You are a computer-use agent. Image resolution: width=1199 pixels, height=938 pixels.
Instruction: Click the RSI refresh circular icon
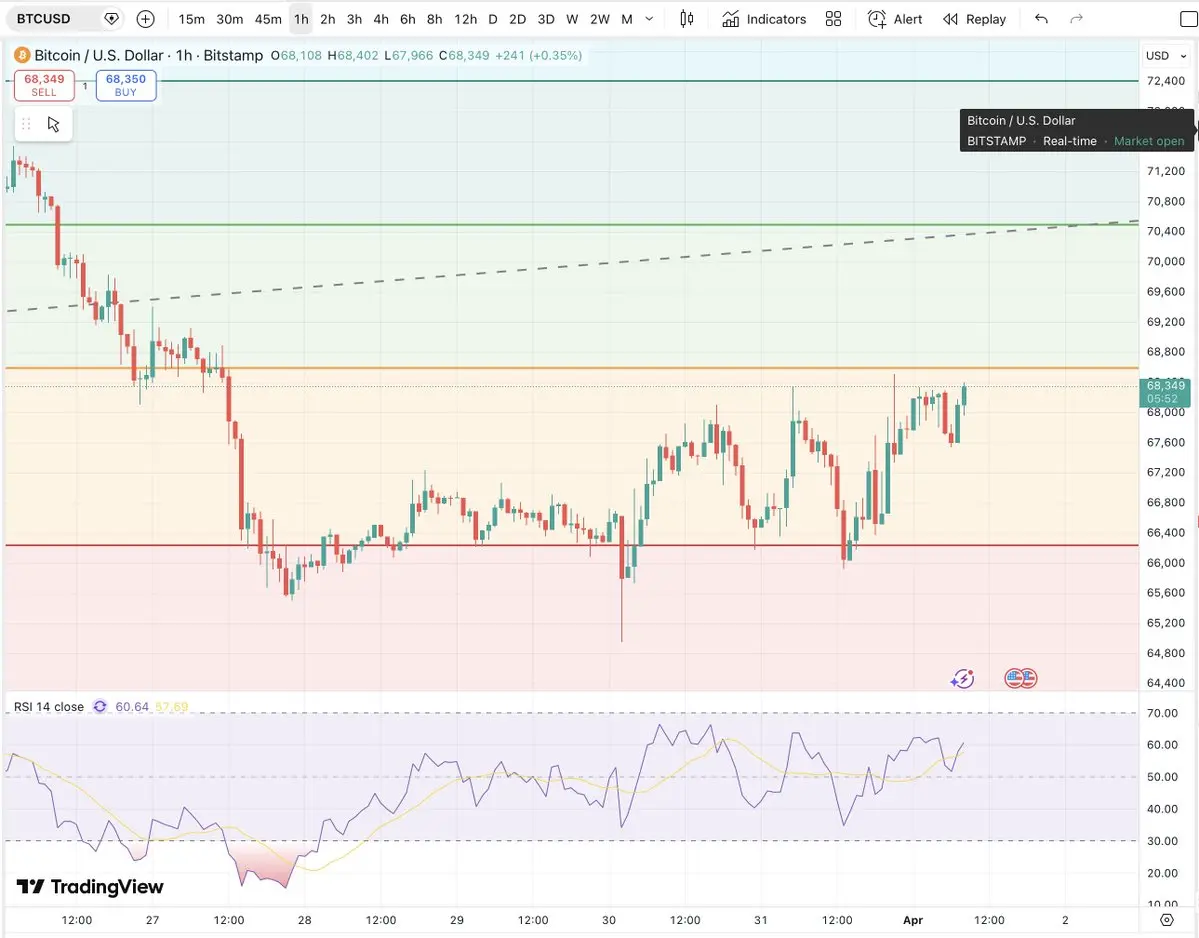tap(99, 706)
